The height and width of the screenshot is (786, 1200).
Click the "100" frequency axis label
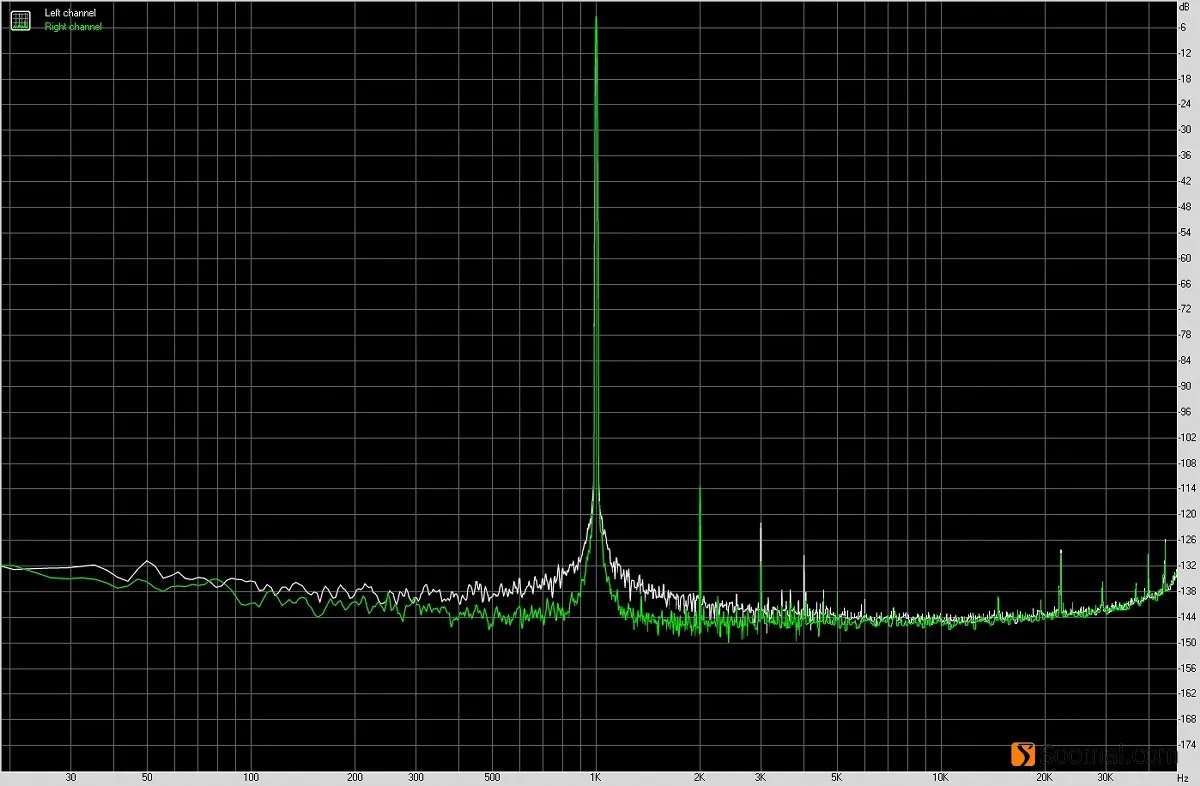(252, 777)
